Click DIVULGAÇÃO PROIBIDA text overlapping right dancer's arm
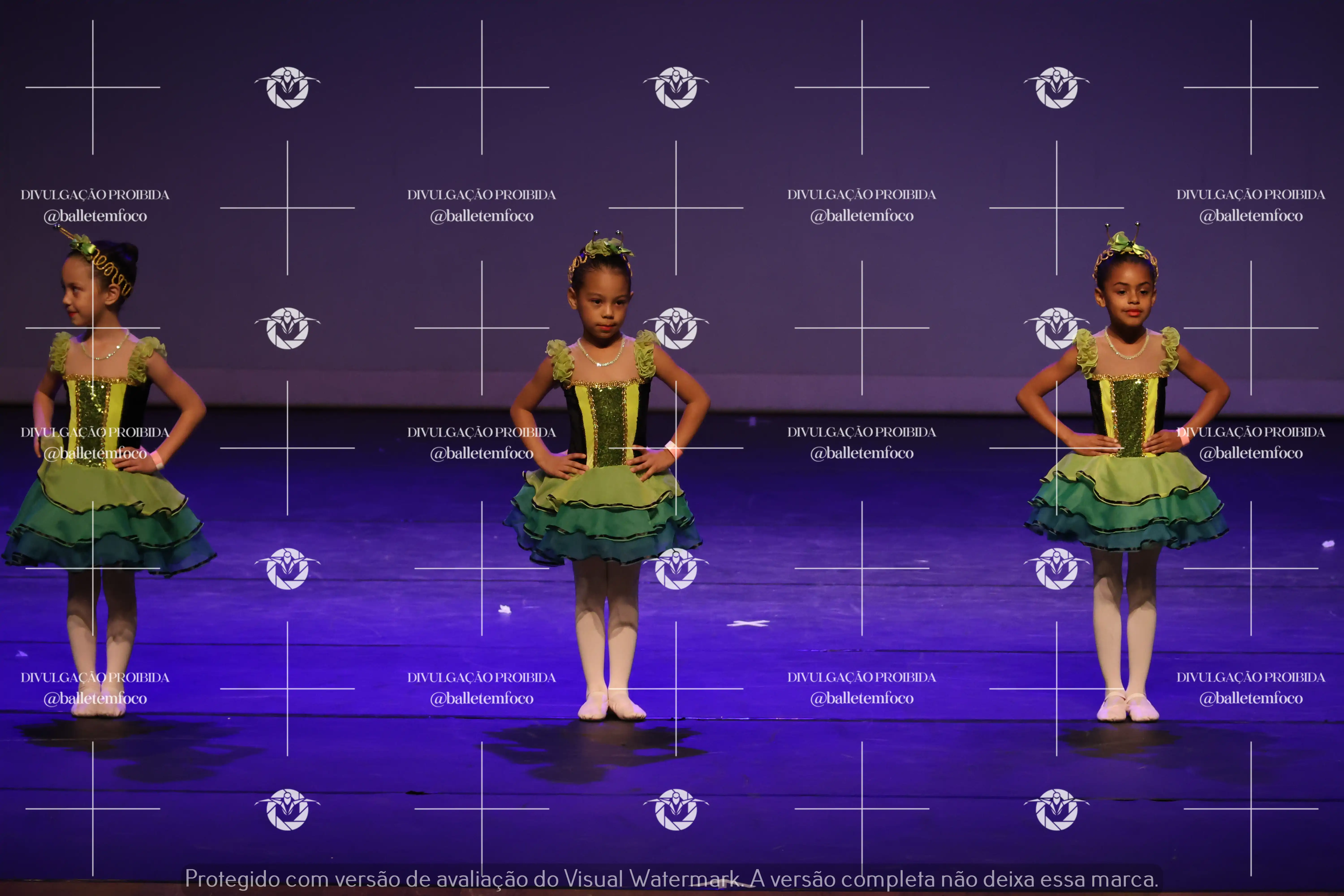 1250,432
